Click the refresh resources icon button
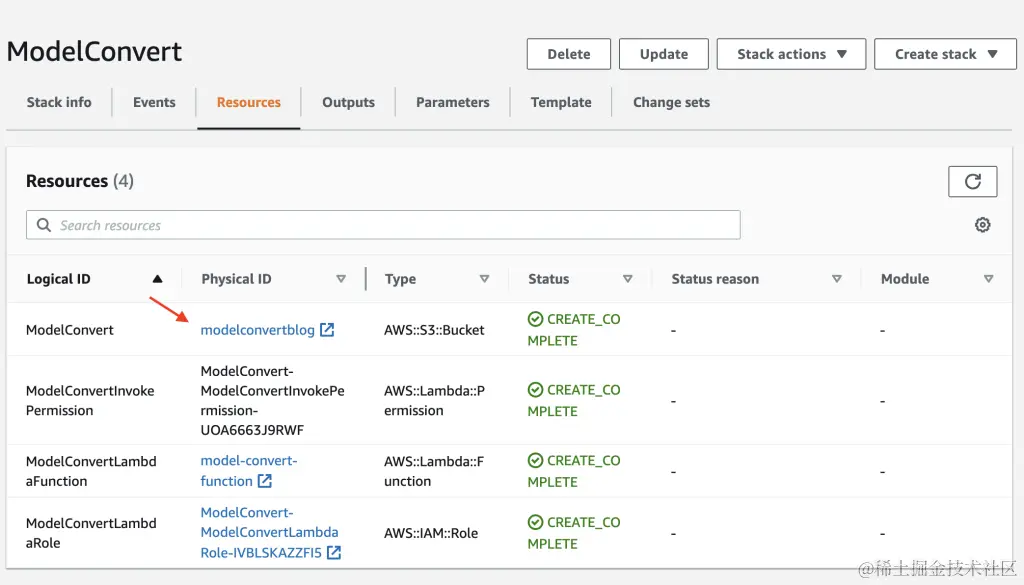This screenshot has width=1024, height=585. pyautogui.click(x=972, y=181)
